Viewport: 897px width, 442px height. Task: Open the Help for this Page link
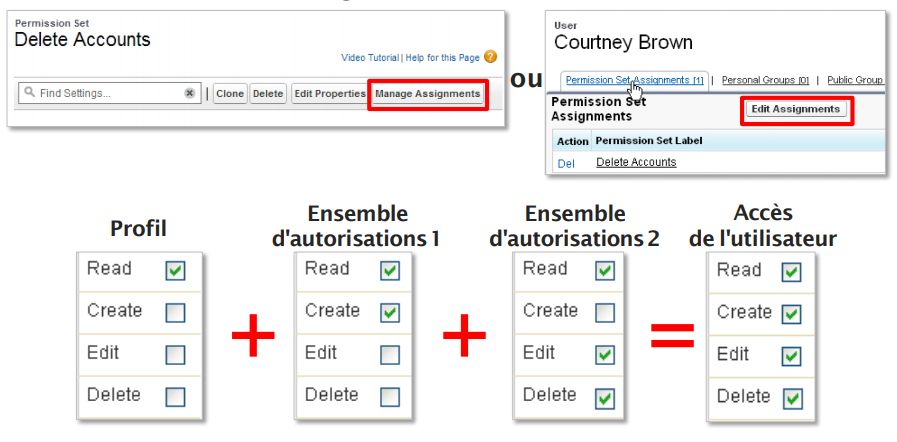441,58
